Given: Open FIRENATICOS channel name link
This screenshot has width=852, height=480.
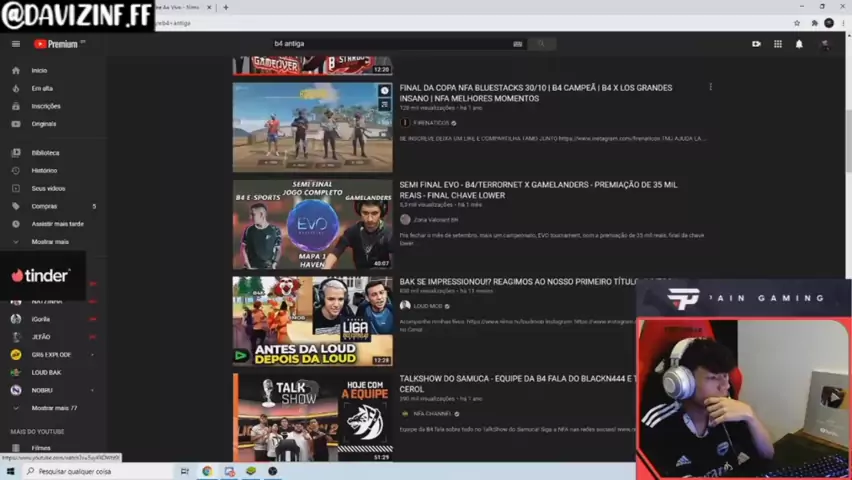Looking at the screenshot, I should point(431,123).
